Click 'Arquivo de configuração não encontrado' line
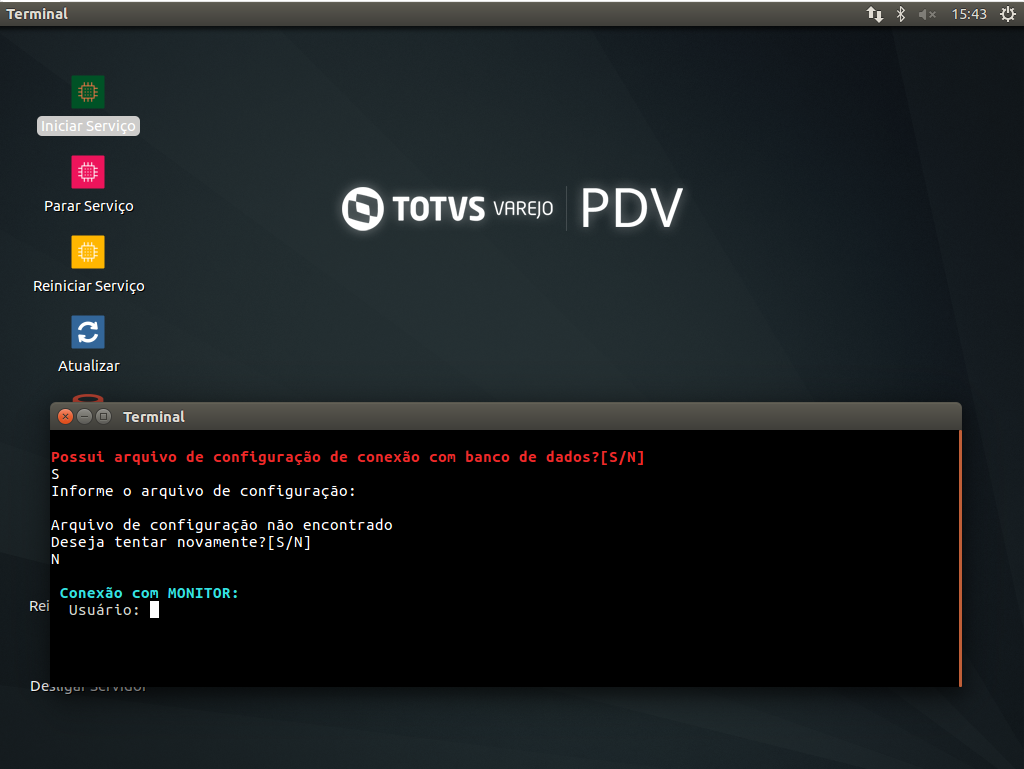Image resolution: width=1024 pixels, height=769 pixels. coord(221,525)
